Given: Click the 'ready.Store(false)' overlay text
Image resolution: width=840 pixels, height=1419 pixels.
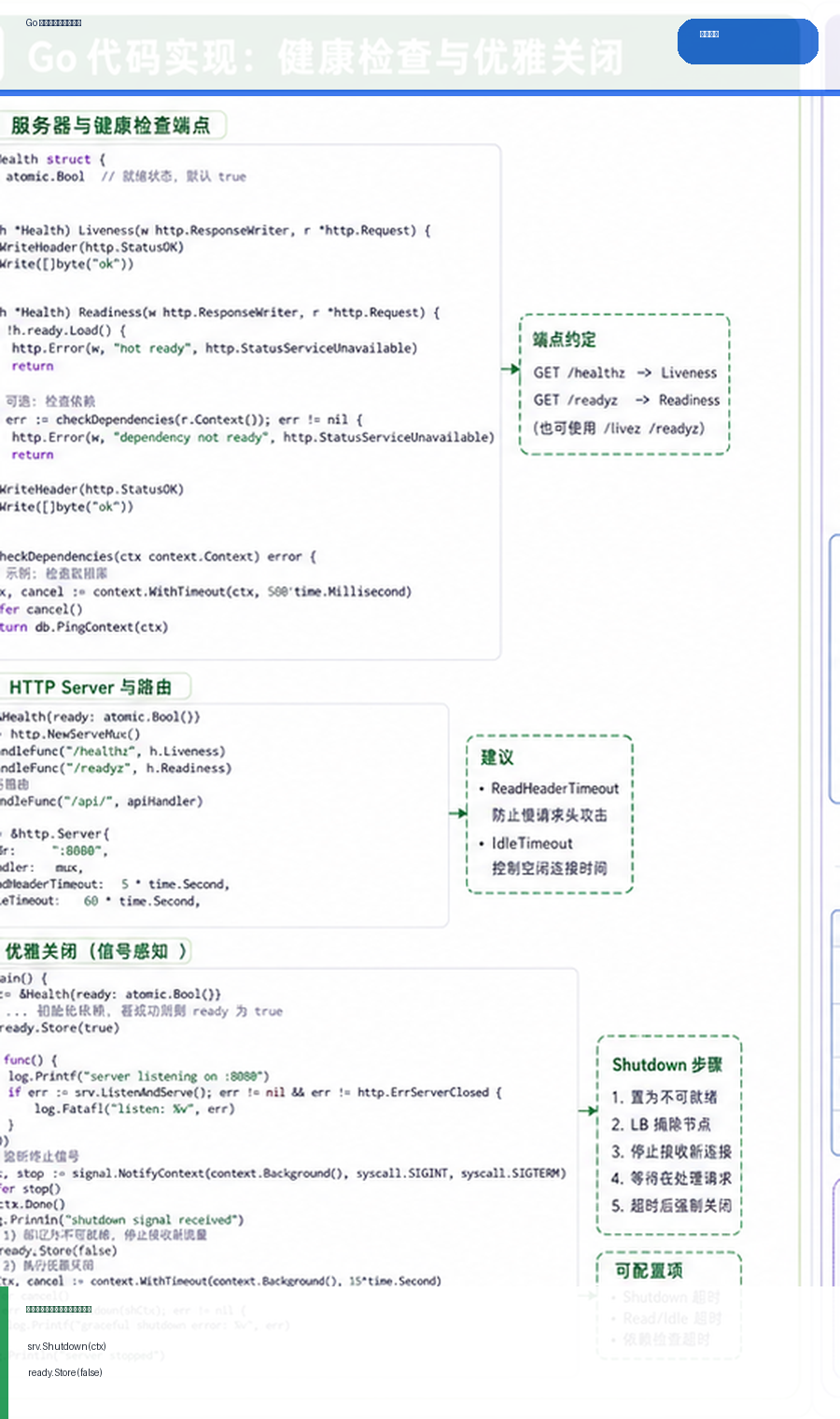Looking at the screenshot, I should coord(64,1372).
